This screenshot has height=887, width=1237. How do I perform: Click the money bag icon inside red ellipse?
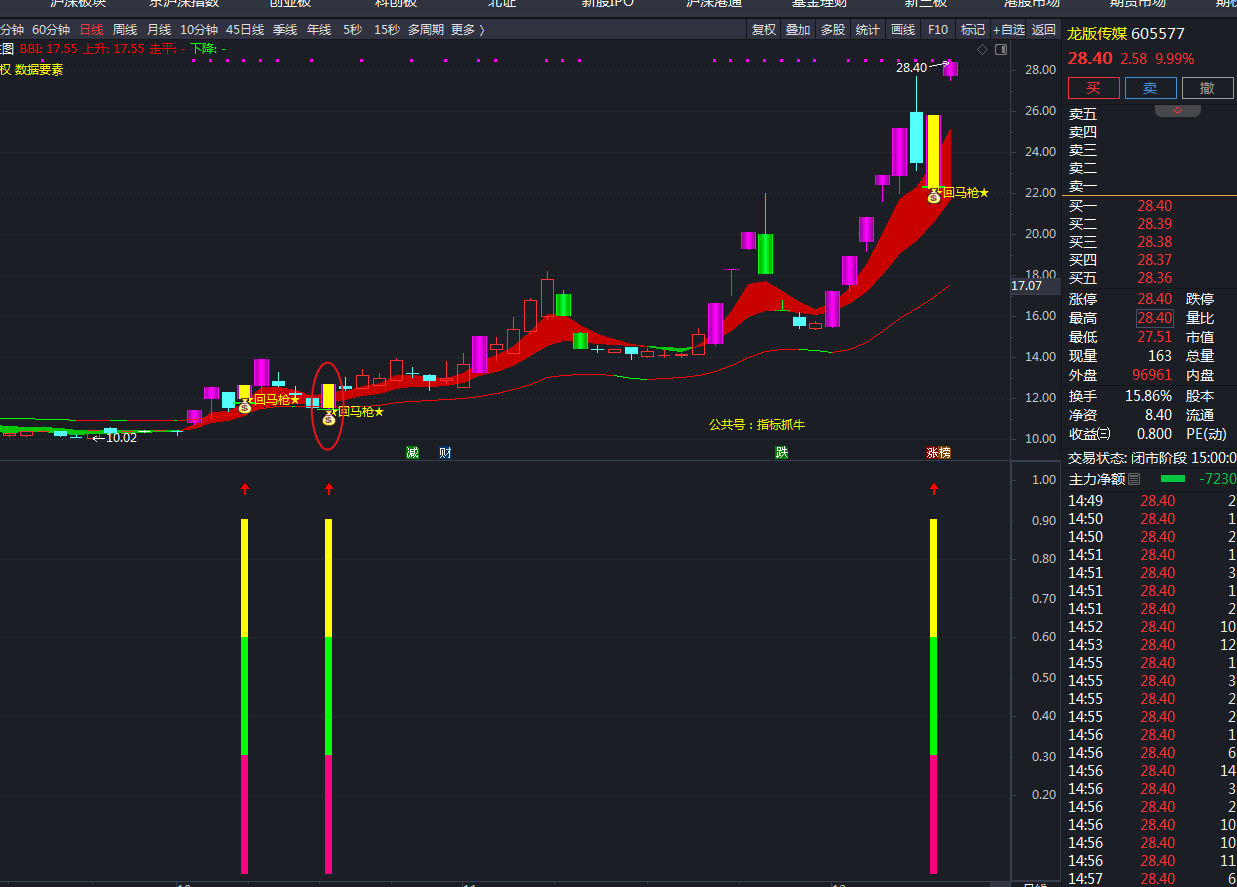point(328,420)
